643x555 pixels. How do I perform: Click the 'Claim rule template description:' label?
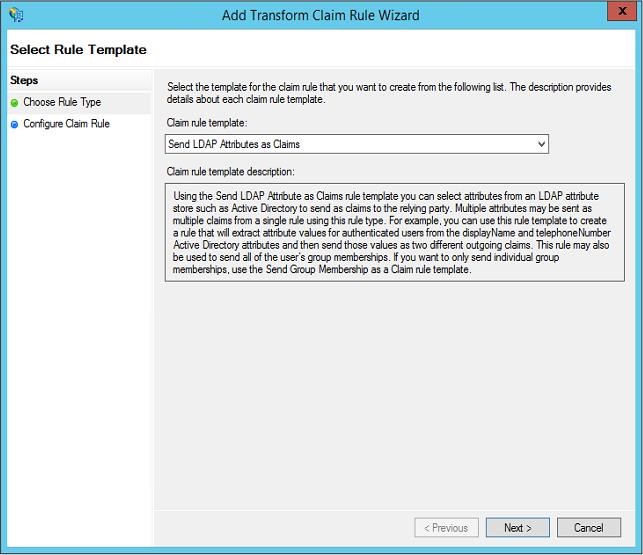click(230, 172)
